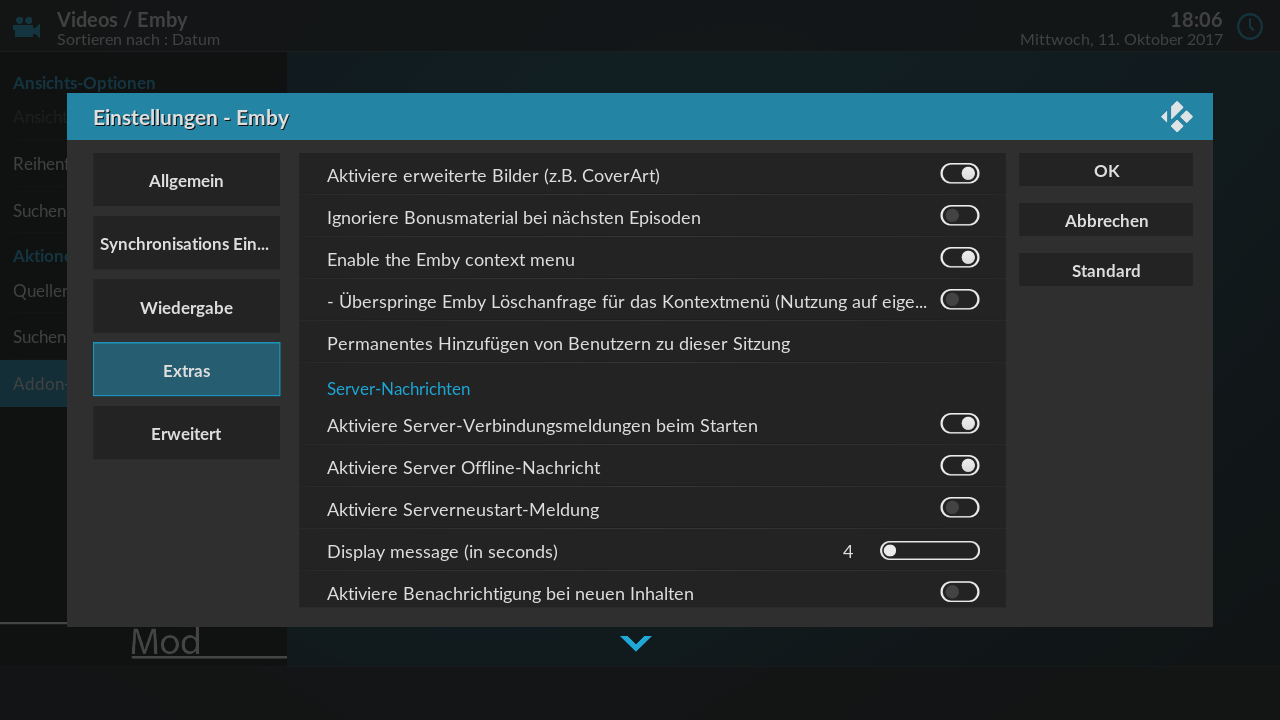Disable the Emby context menu switch
The width and height of the screenshot is (1280, 720).
pyautogui.click(x=960, y=258)
